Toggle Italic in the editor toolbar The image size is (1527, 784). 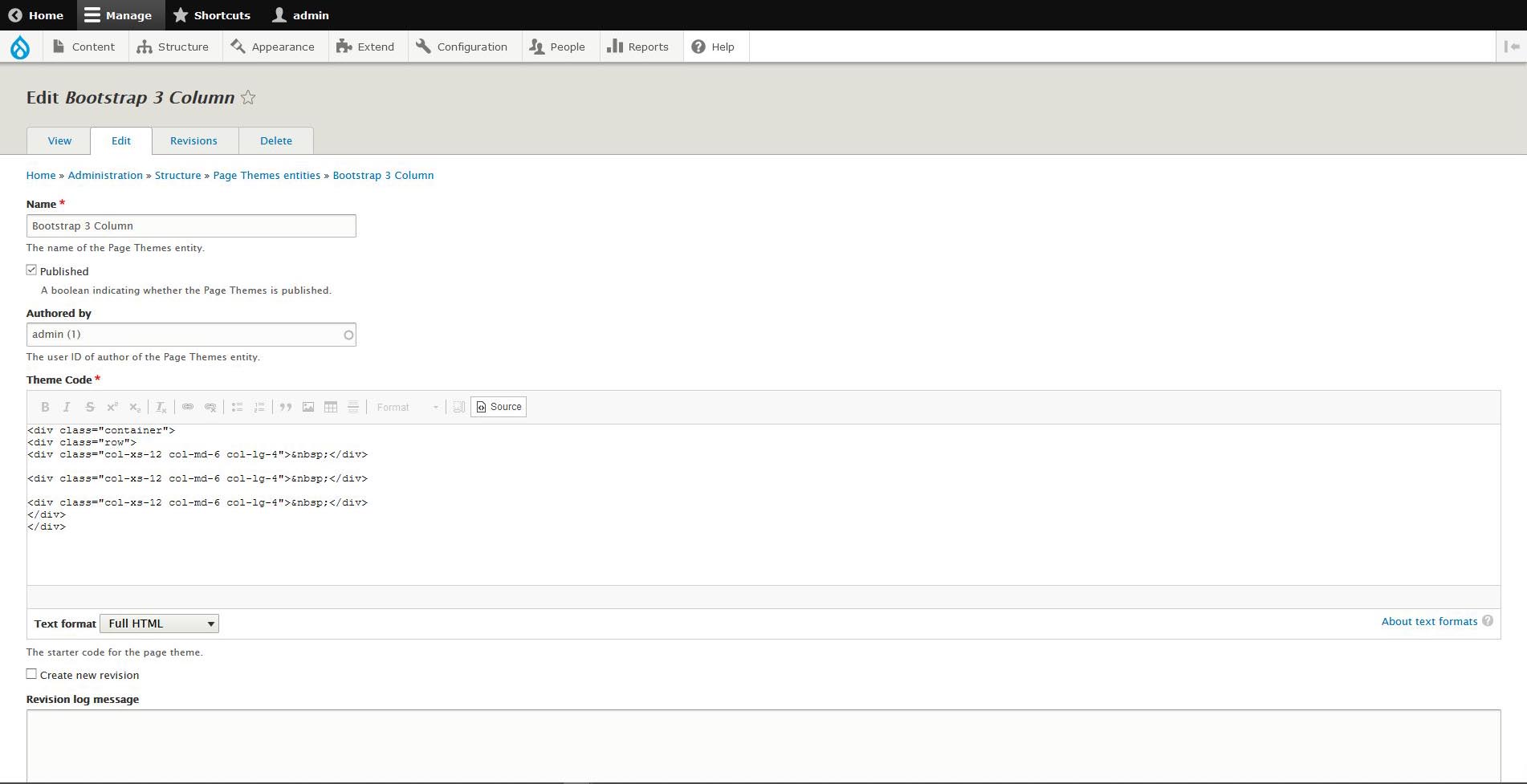pyautogui.click(x=67, y=408)
